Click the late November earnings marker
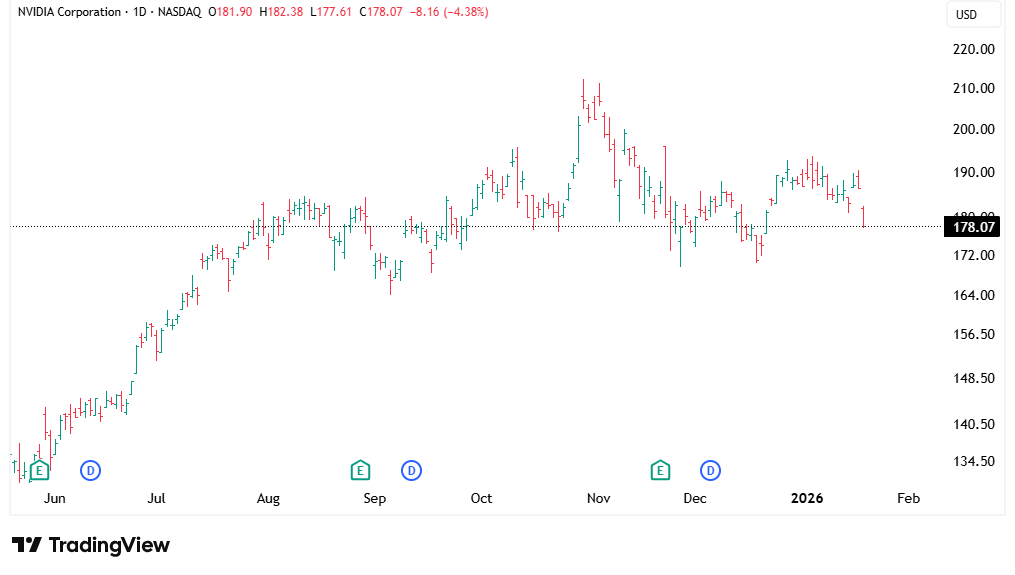 [x=660, y=470]
